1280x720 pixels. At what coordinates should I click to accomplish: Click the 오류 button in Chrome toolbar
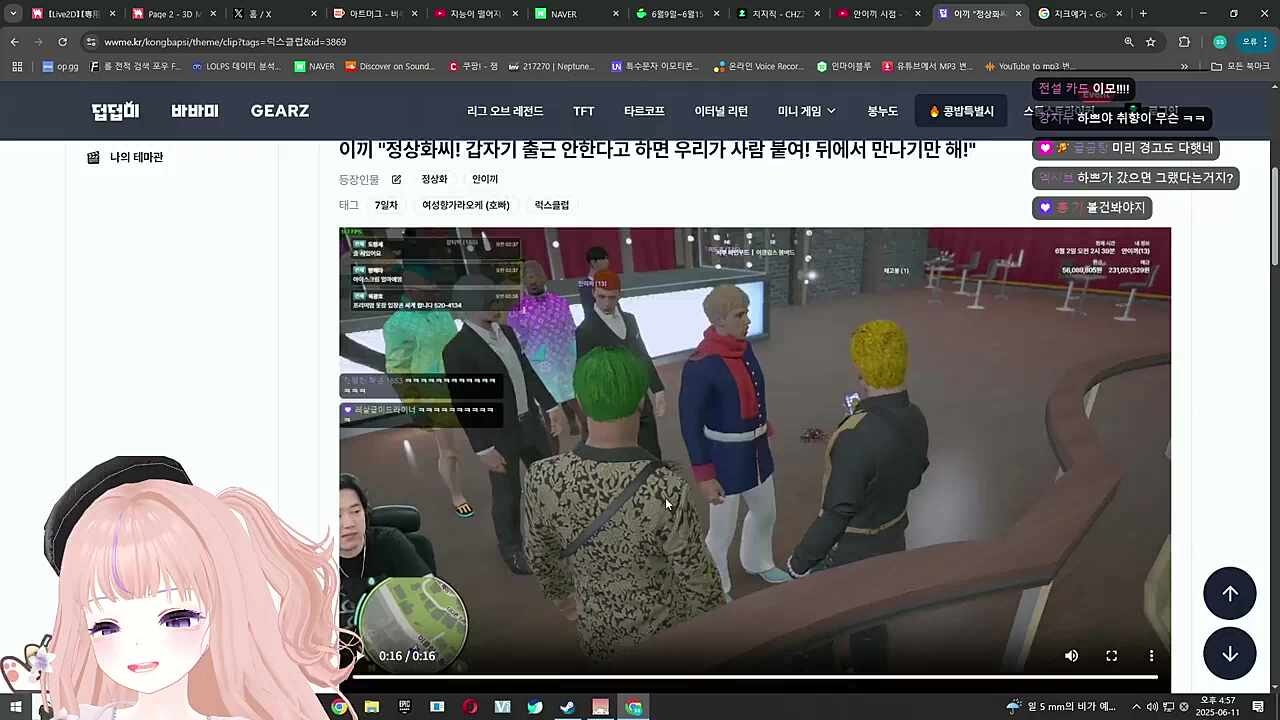[x=1250, y=42]
